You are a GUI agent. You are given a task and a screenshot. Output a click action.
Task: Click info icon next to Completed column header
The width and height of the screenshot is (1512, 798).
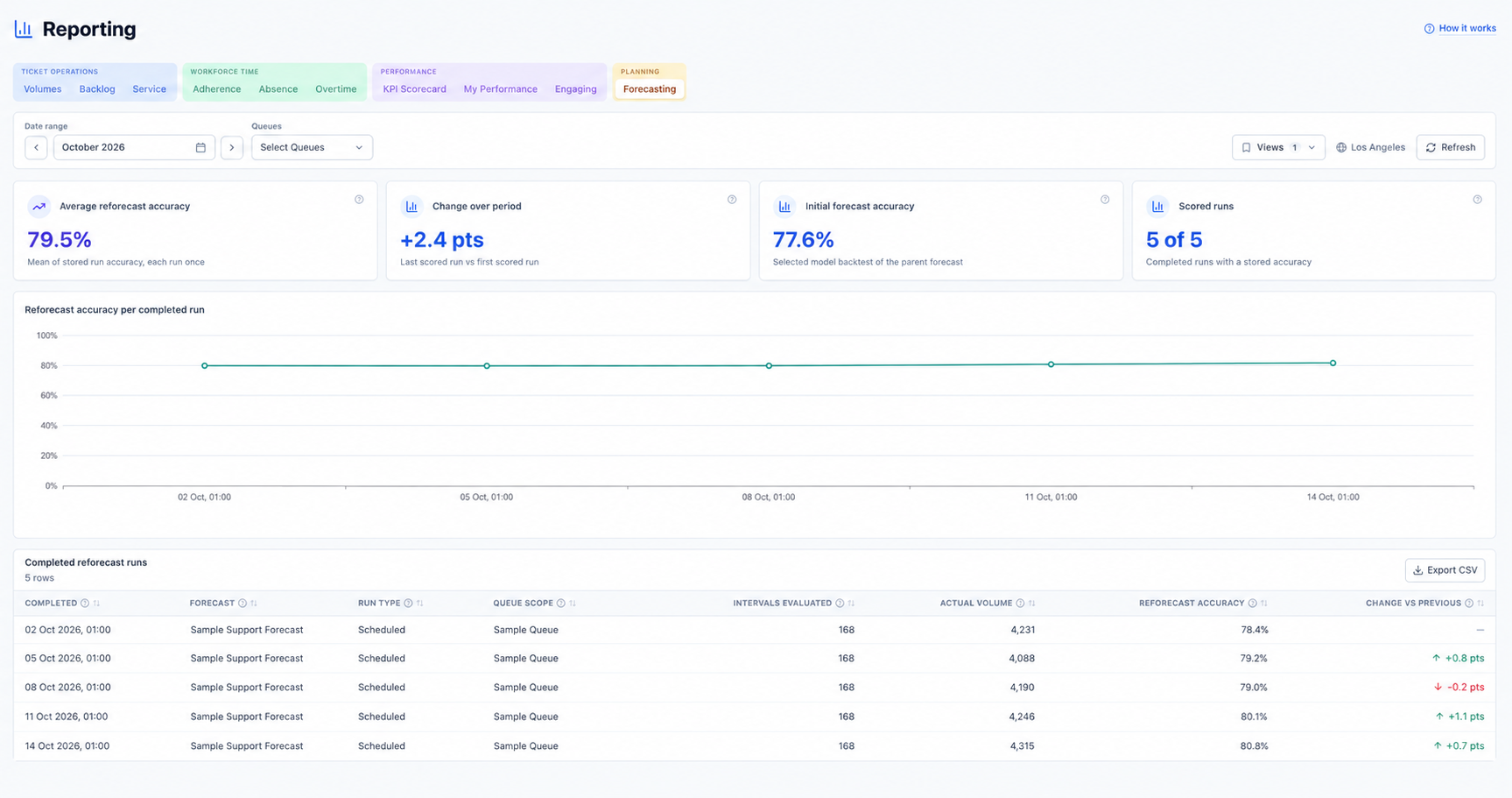[x=85, y=604]
